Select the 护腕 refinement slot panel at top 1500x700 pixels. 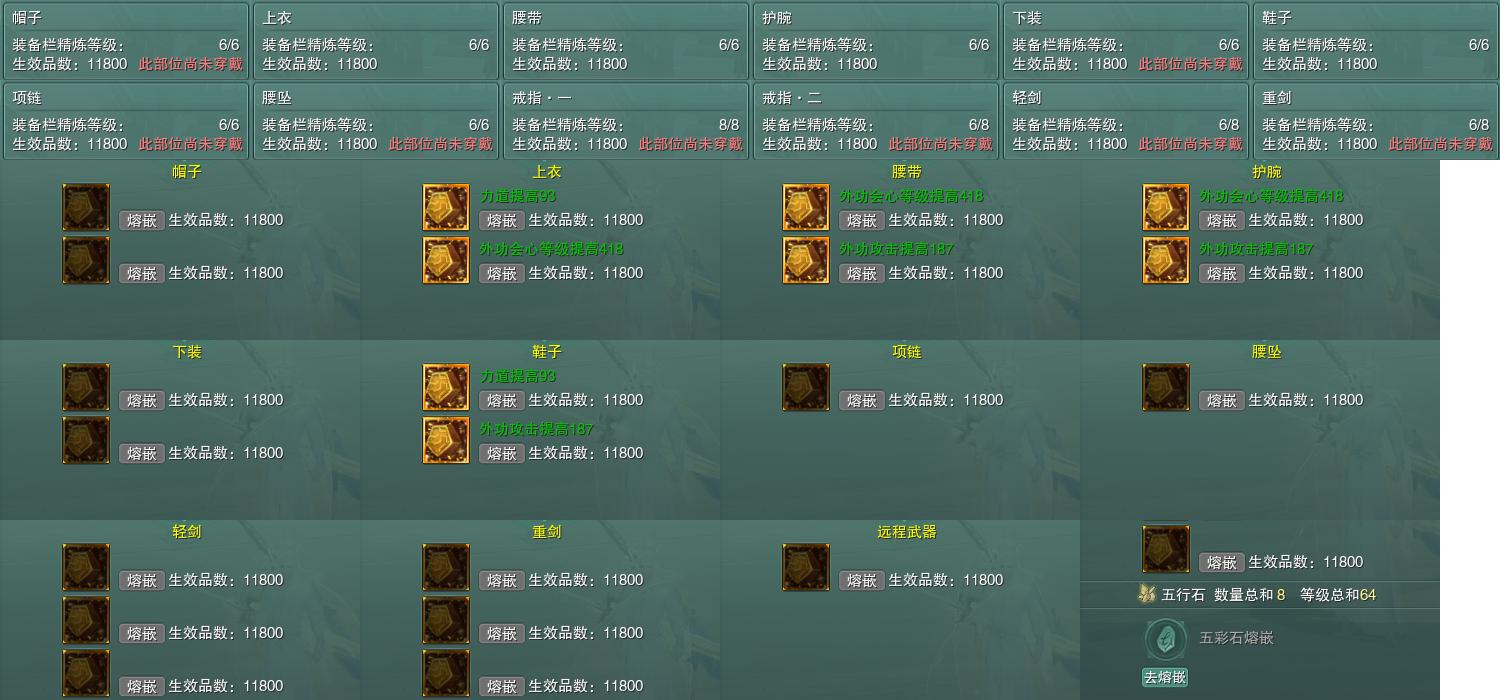876,40
